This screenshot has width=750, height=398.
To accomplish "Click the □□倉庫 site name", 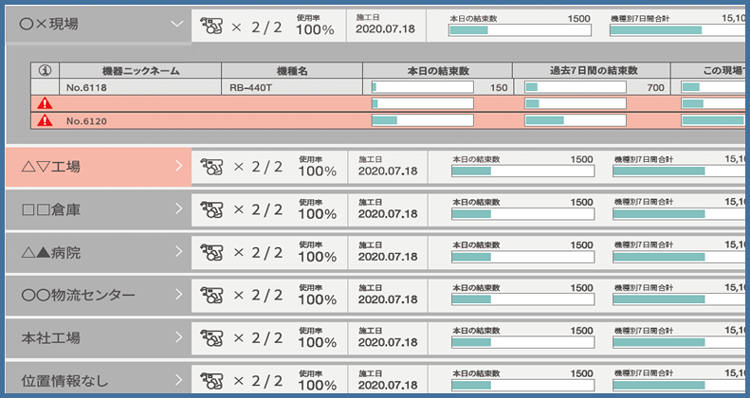I will 51,210.
